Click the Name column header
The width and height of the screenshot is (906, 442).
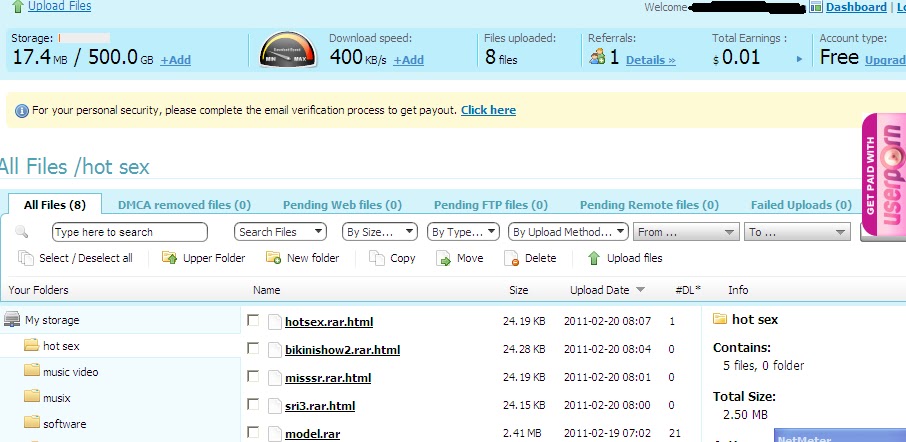(x=266, y=290)
